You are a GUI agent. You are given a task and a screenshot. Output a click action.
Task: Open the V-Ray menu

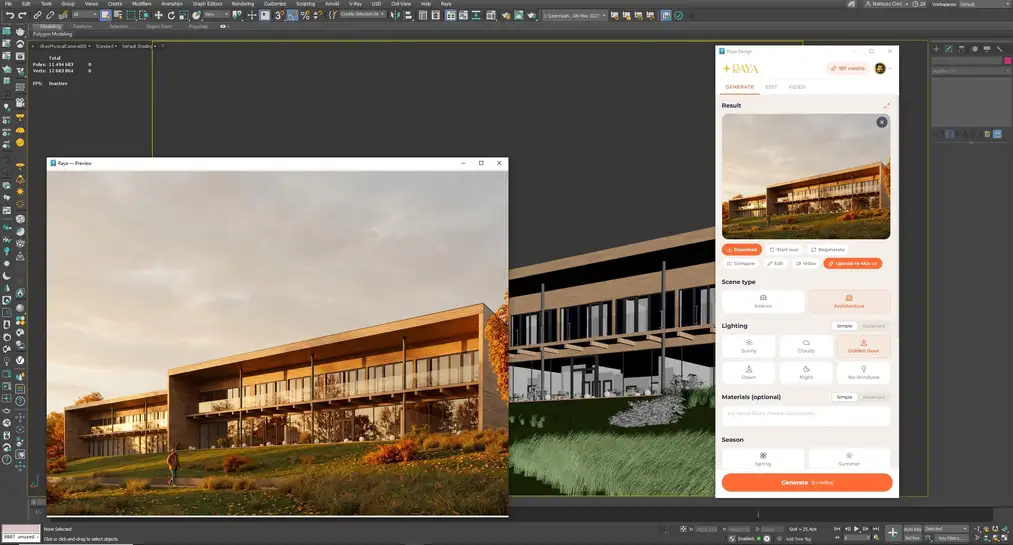(355, 4)
